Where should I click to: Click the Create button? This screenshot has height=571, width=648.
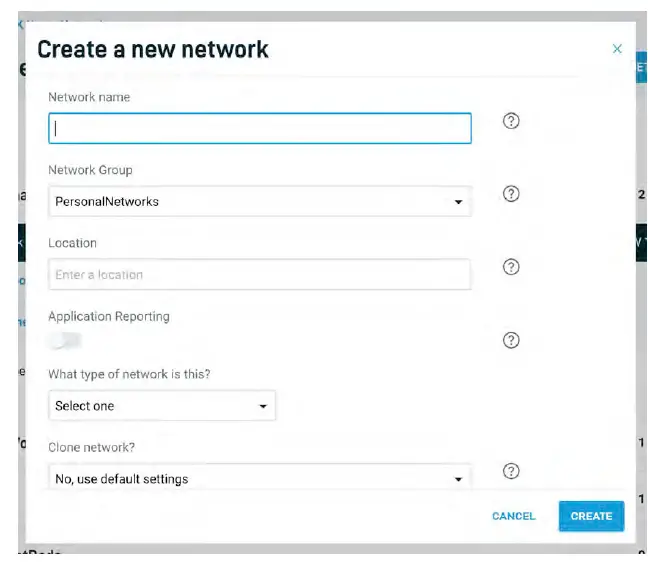pos(591,516)
